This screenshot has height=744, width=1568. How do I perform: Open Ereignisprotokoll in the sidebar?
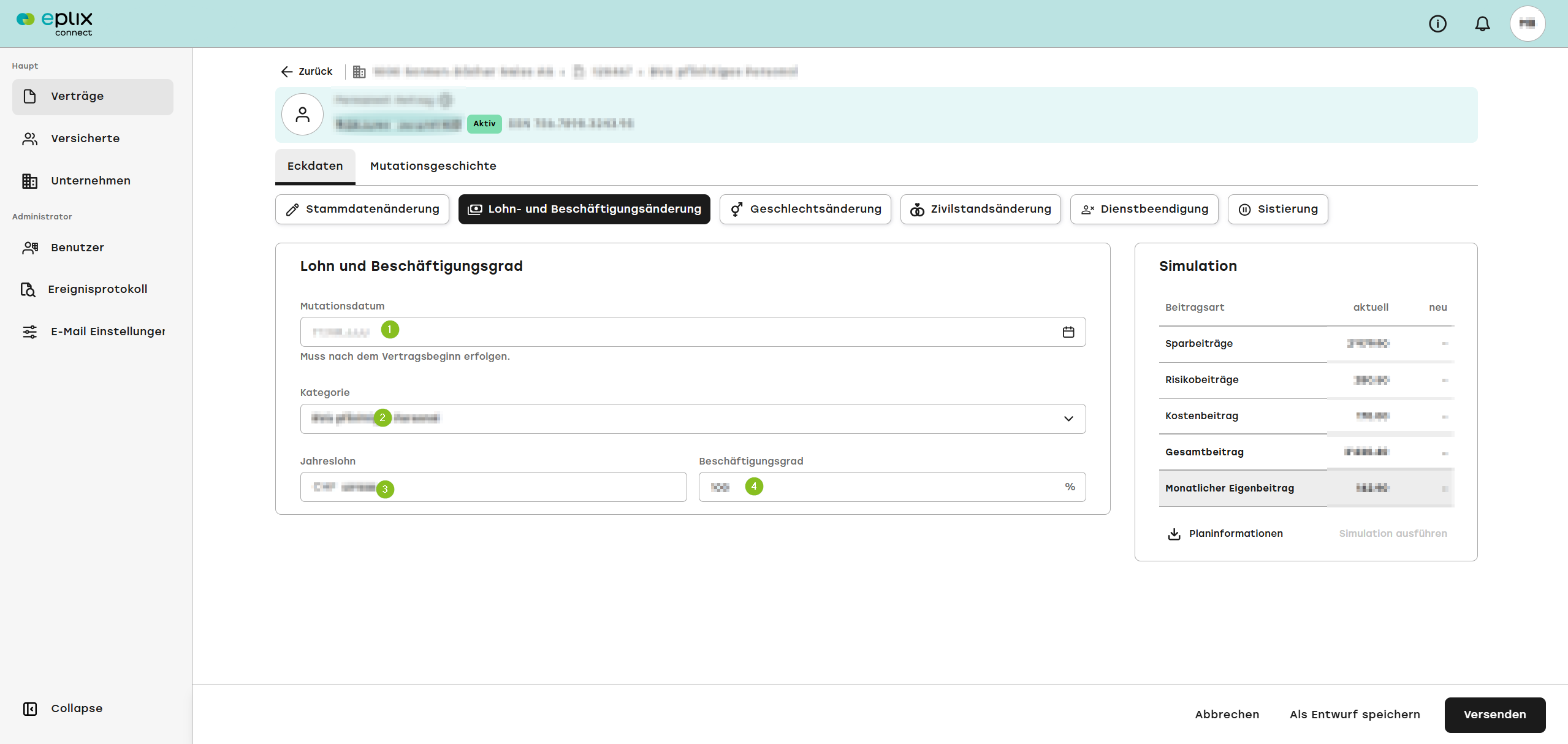(93, 289)
